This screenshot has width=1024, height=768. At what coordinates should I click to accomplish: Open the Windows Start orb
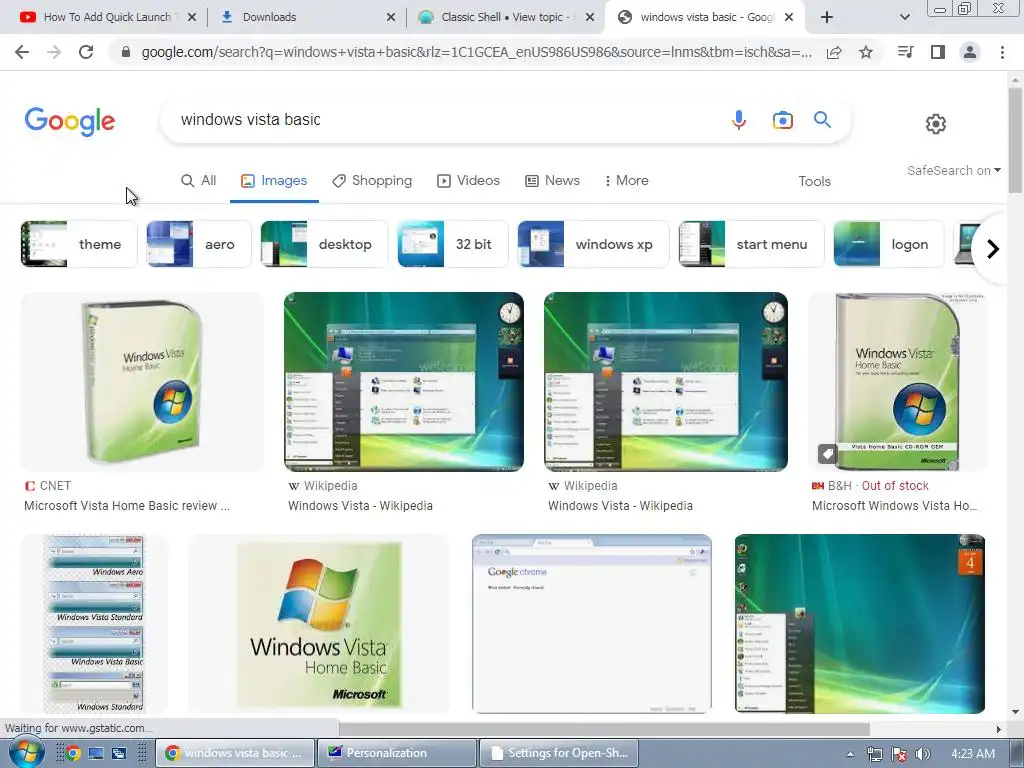(x=26, y=752)
